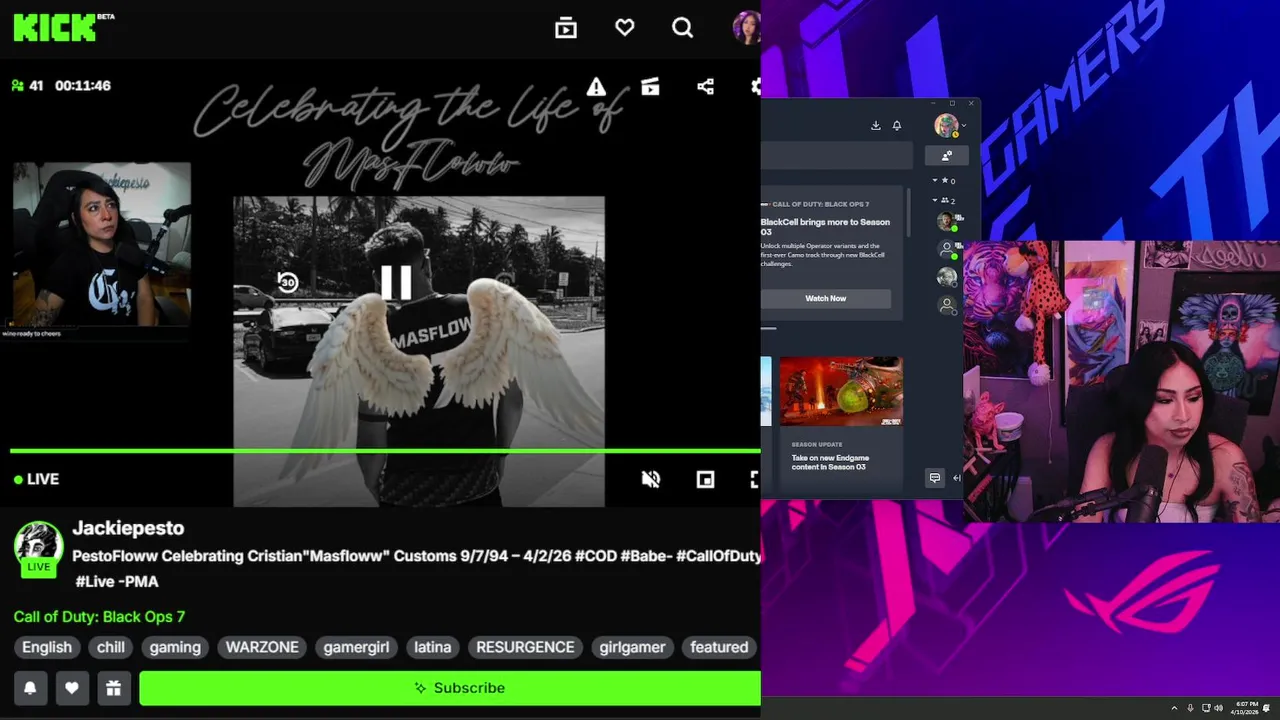Jump to LIVE indicator on player
This screenshot has height=720, width=1280.
36,479
